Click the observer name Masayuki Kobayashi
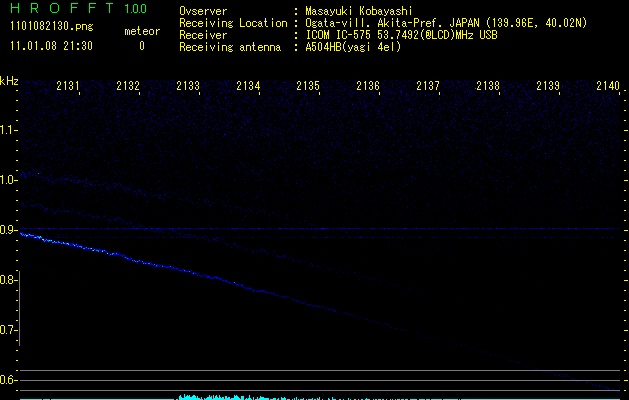This screenshot has height=400, width=629. pyautogui.click(x=359, y=11)
